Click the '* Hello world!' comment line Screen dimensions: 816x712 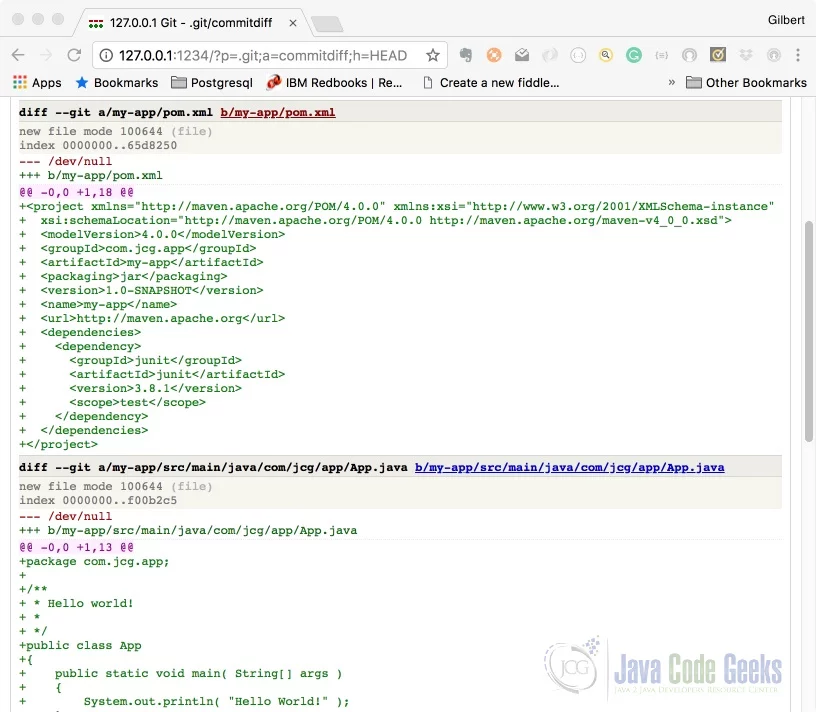coord(76,603)
